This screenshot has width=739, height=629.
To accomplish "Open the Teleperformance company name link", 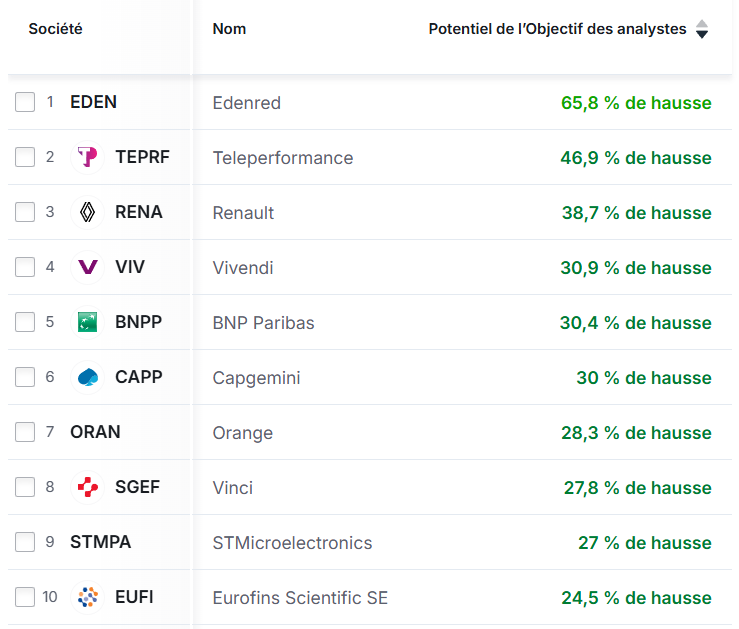I will (282, 158).
